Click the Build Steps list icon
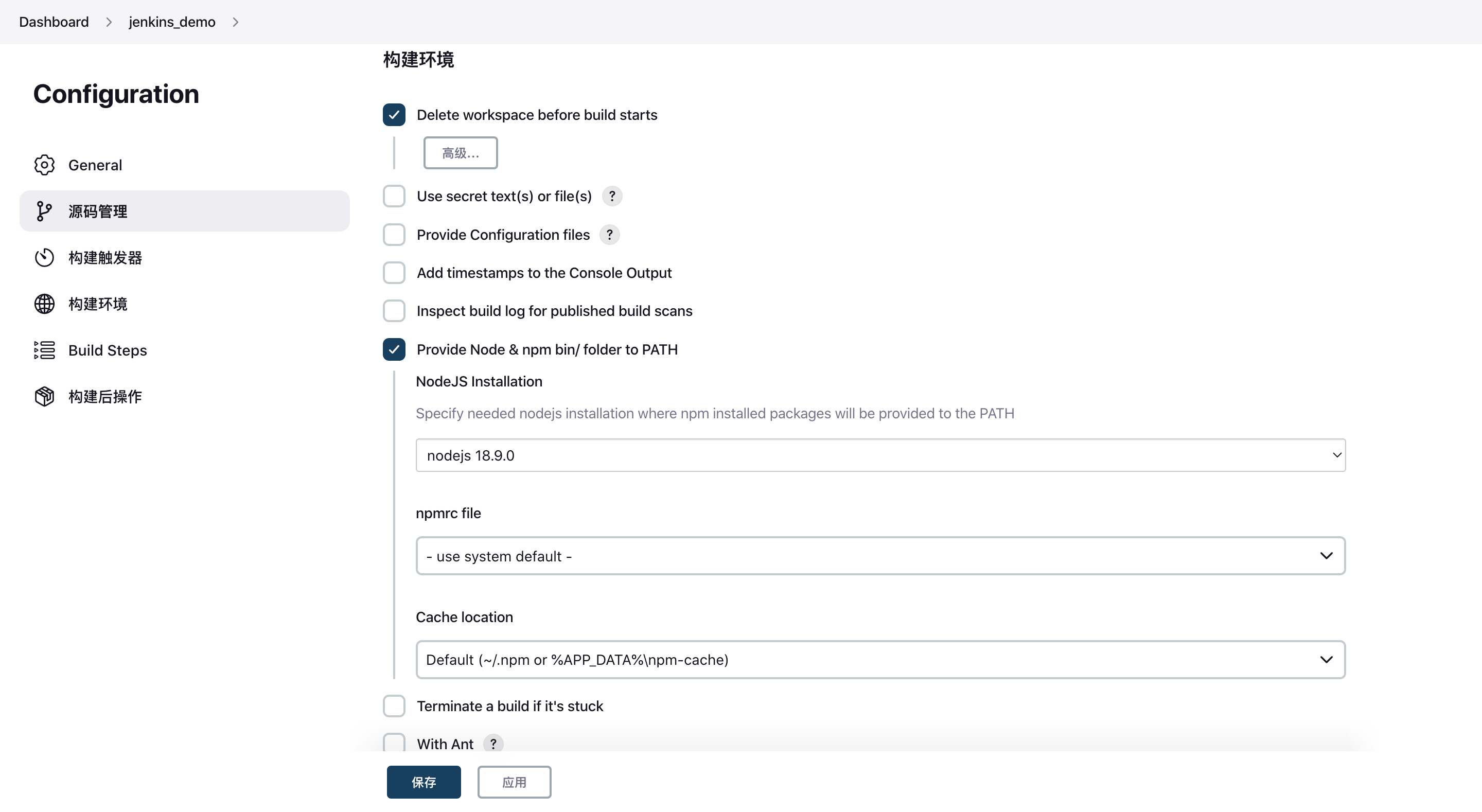 click(x=44, y=350)
